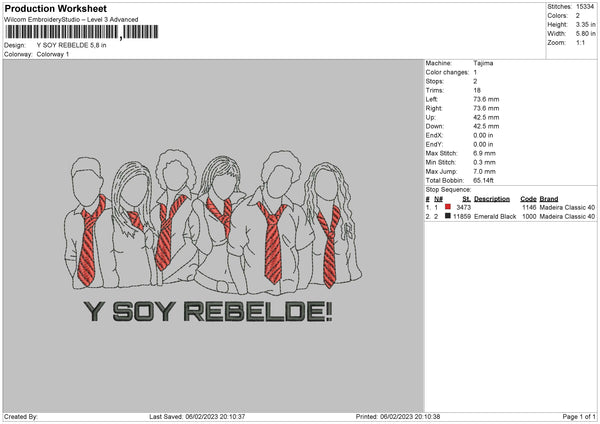Image resolution: width=600 pixels, height=424 pixels.
Task: Click 'Madeira Classic 40' in stop row 2
Action: coord(567,217)
